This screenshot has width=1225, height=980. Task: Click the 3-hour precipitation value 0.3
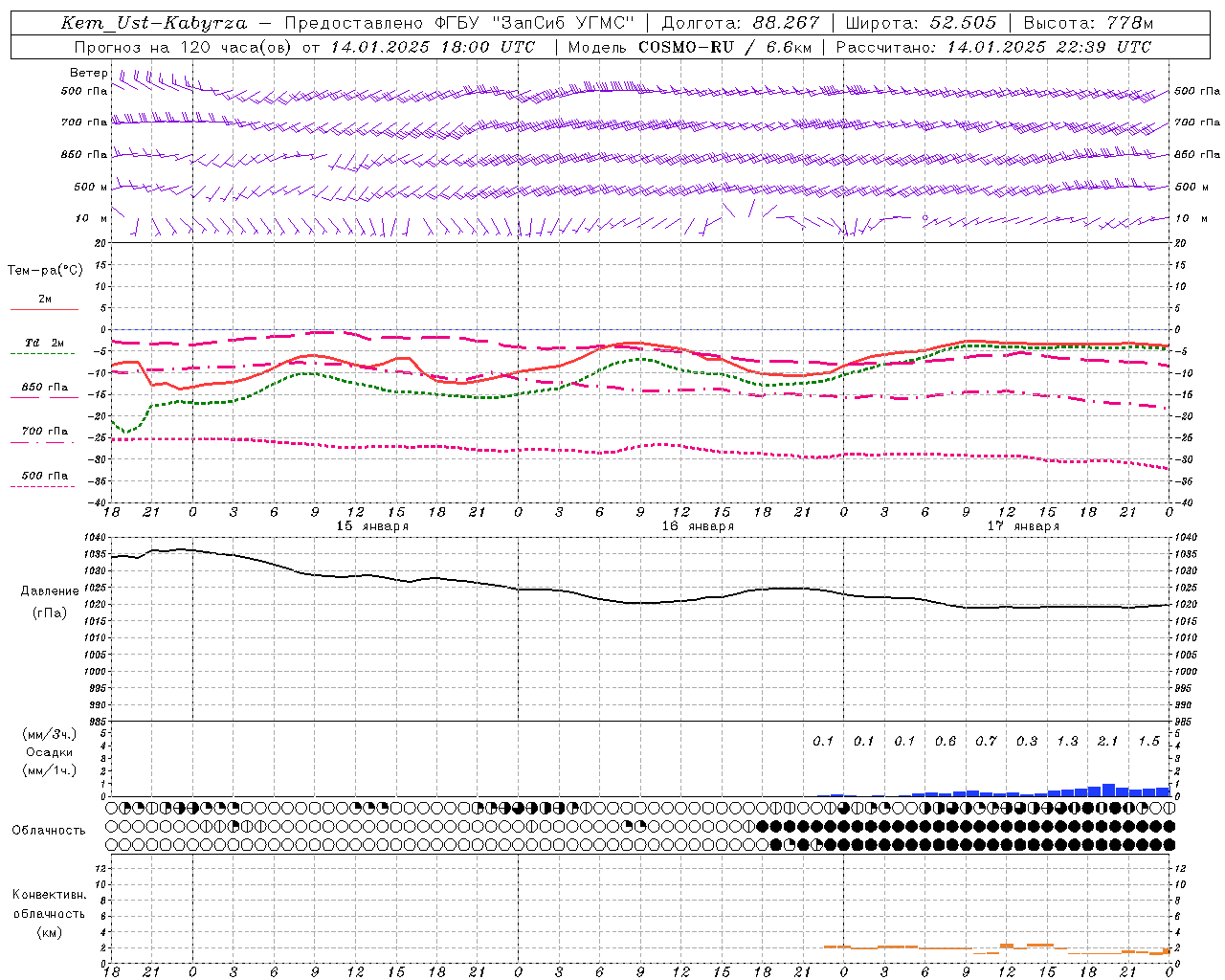pos(1027,741)
